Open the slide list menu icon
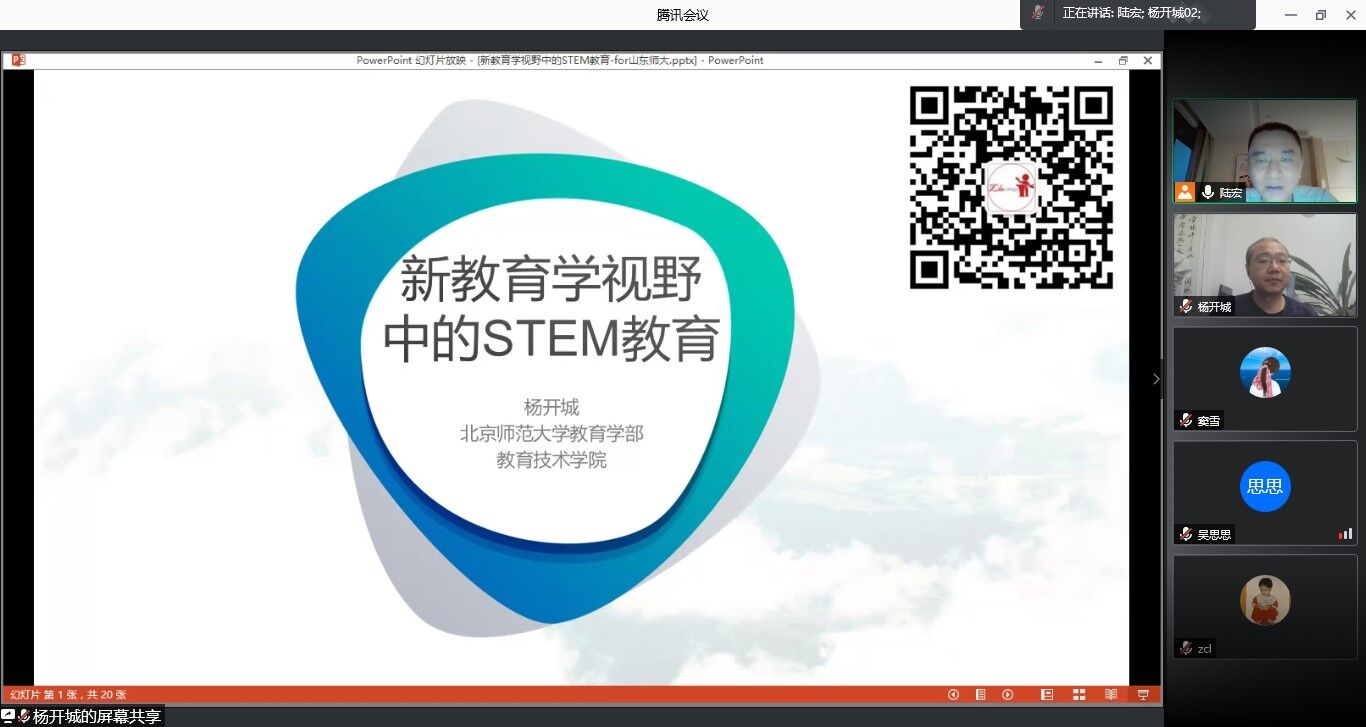The width and height of the screenshot is (1366, 727). click(x=980, y=695)
